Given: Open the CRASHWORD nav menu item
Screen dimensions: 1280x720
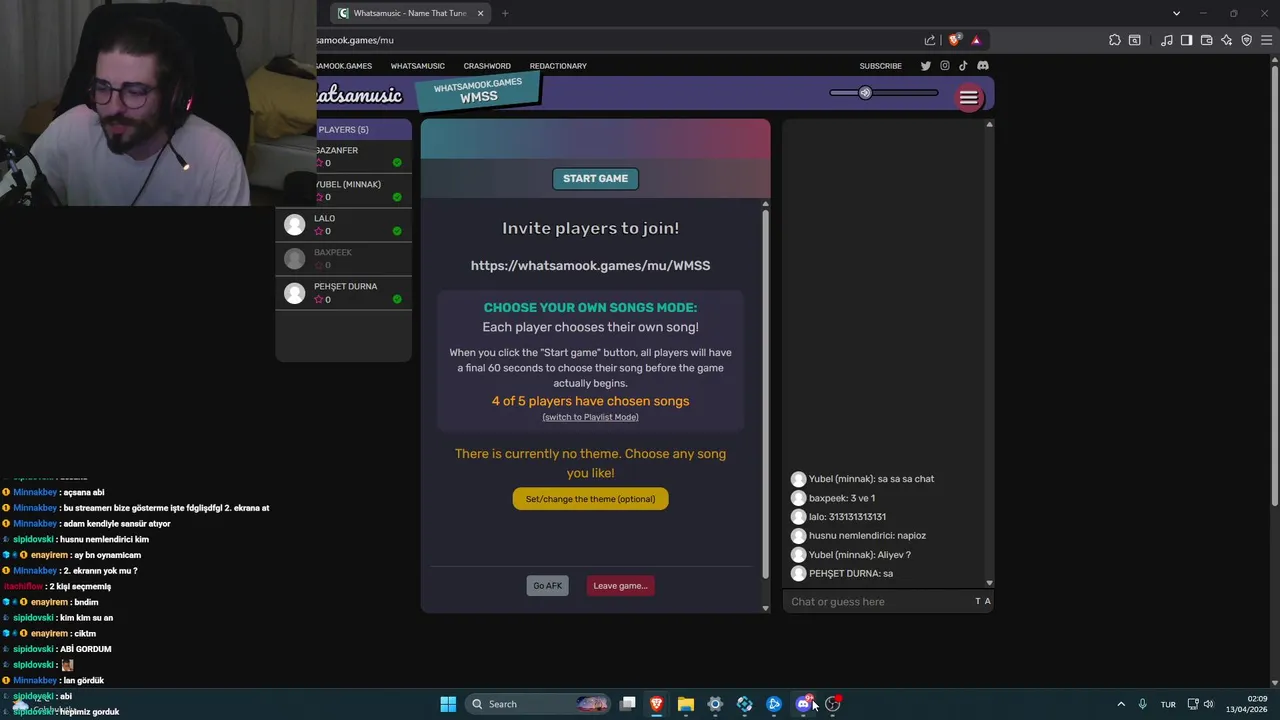Looking at the screenshot, I should point(487,66).
